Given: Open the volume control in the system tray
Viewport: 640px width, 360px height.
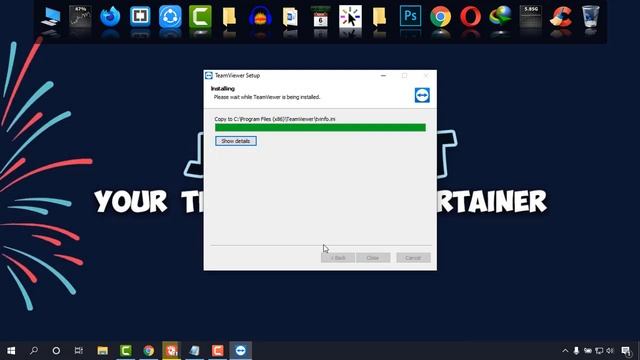Looking at the screenshot, I should pos(610,351).
